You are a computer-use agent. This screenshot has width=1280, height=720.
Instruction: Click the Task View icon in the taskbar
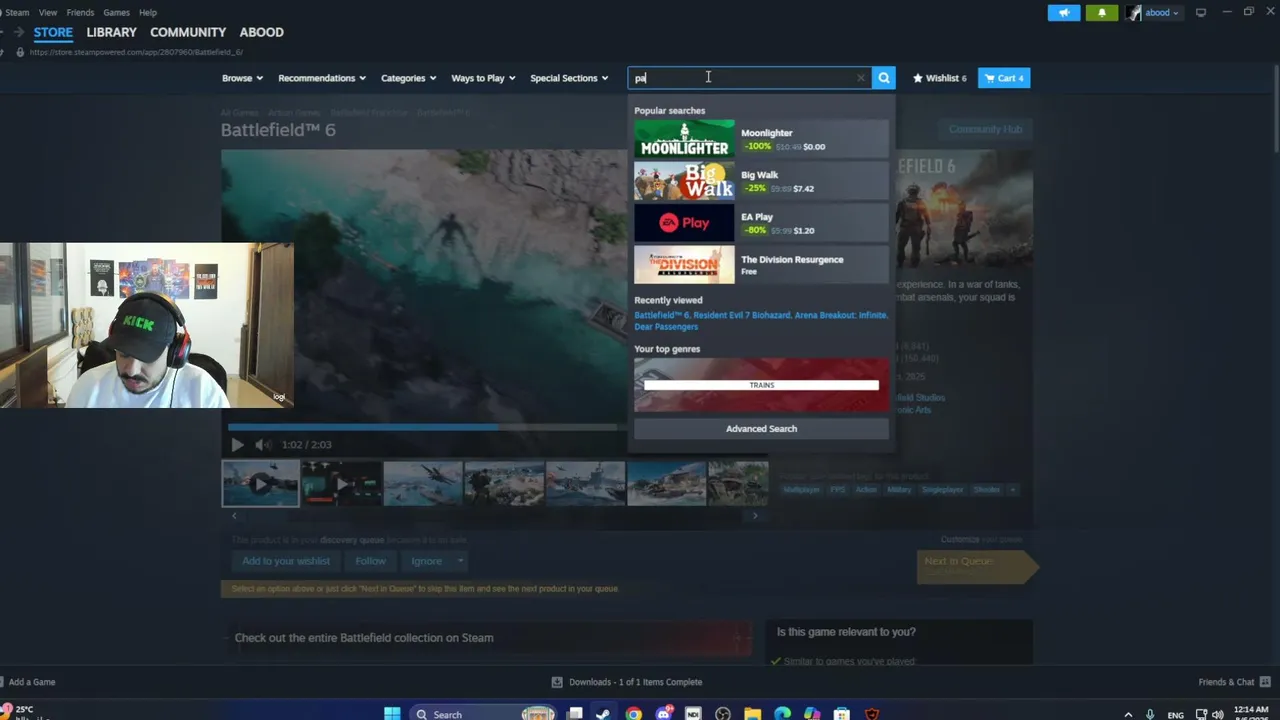click(x=575, y=714)
